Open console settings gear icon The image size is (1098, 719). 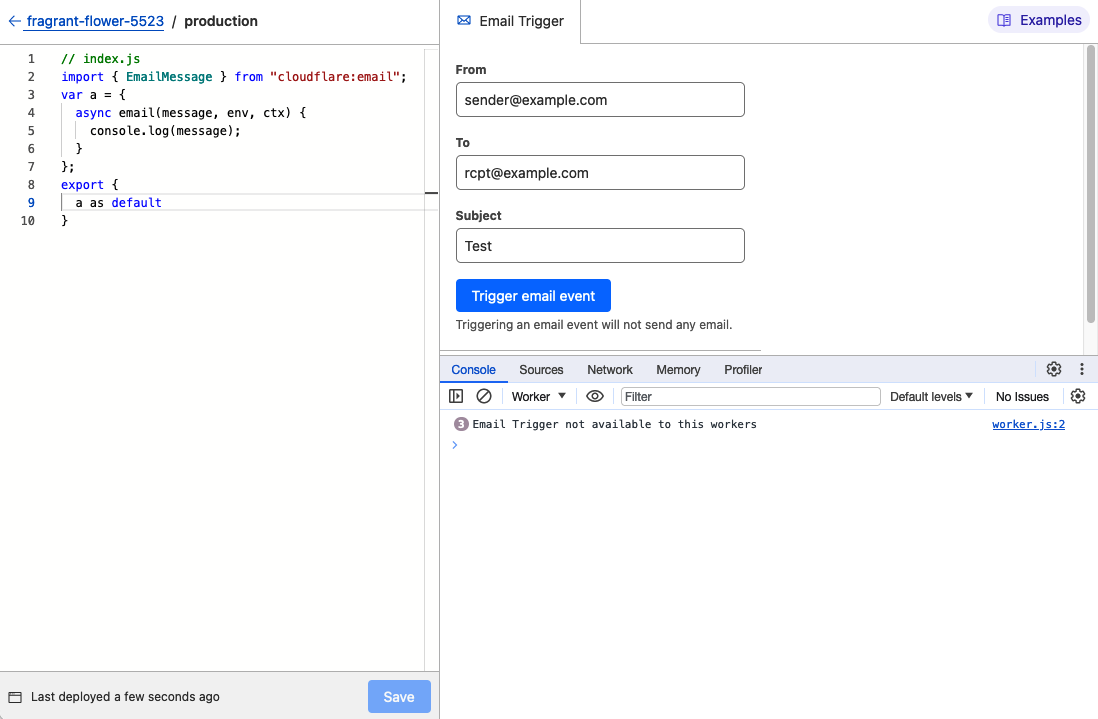coord(1078,396)
